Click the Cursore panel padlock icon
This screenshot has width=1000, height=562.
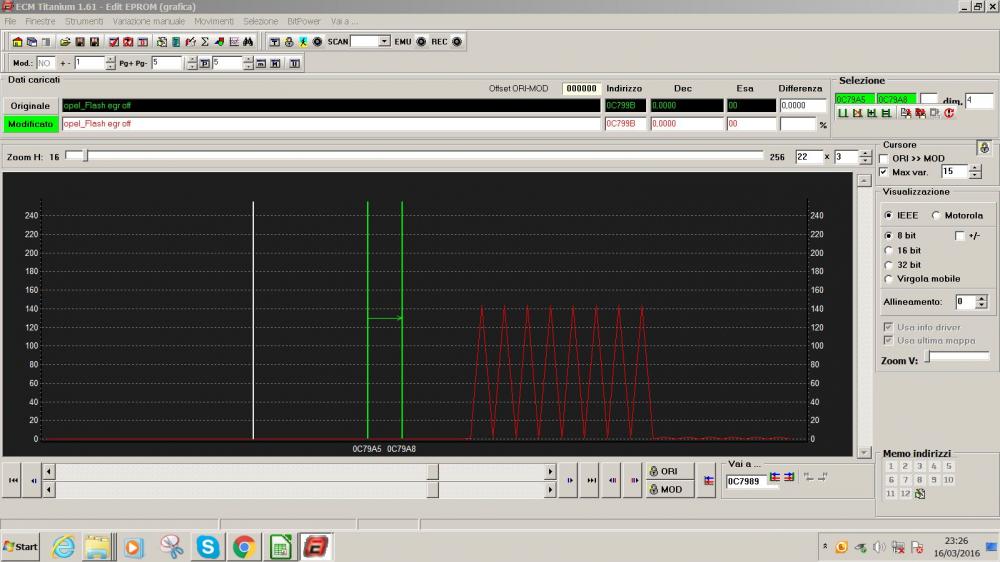click(984, 148)
